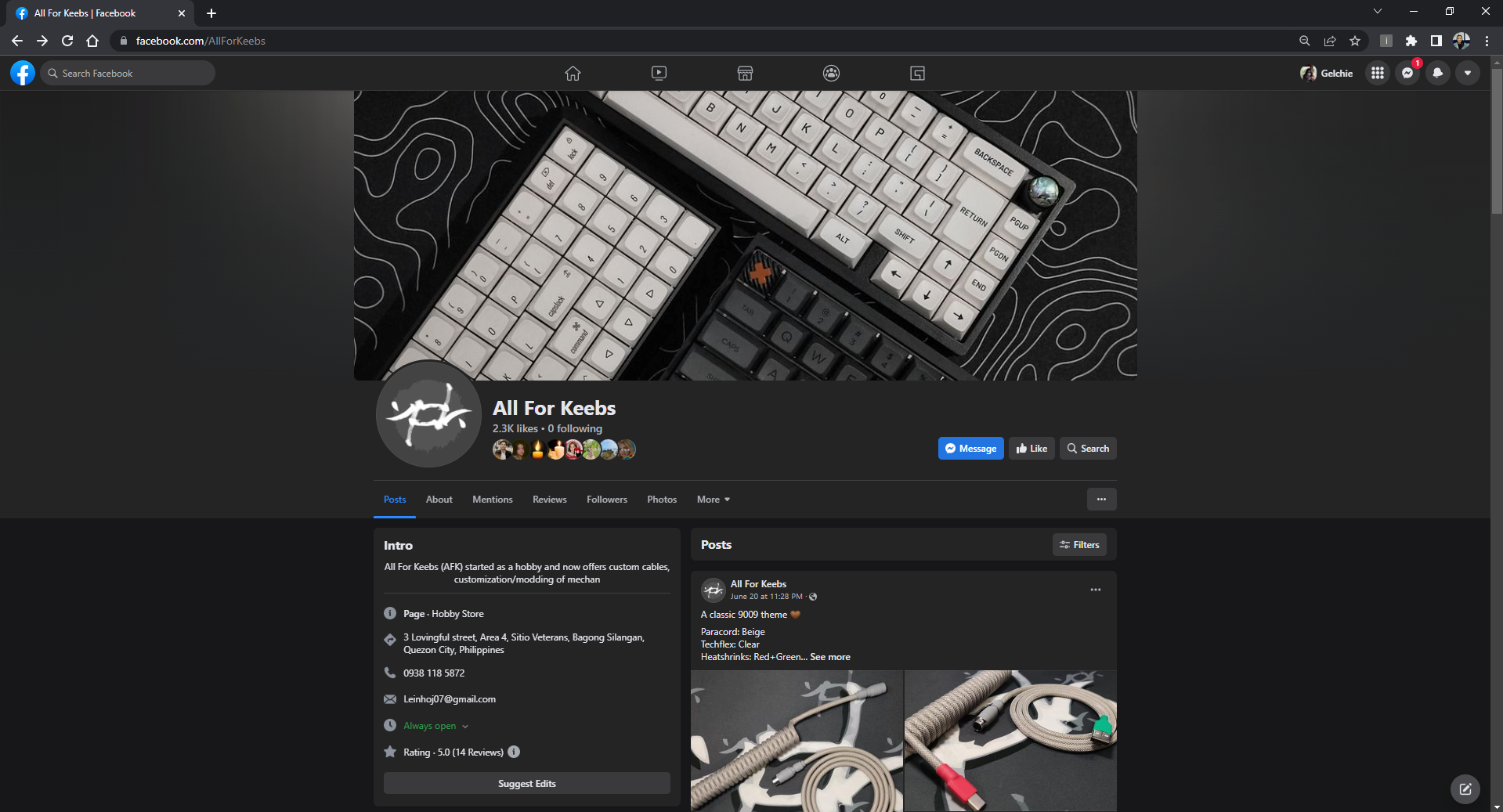Send a Message to the page

pos(970,449)
